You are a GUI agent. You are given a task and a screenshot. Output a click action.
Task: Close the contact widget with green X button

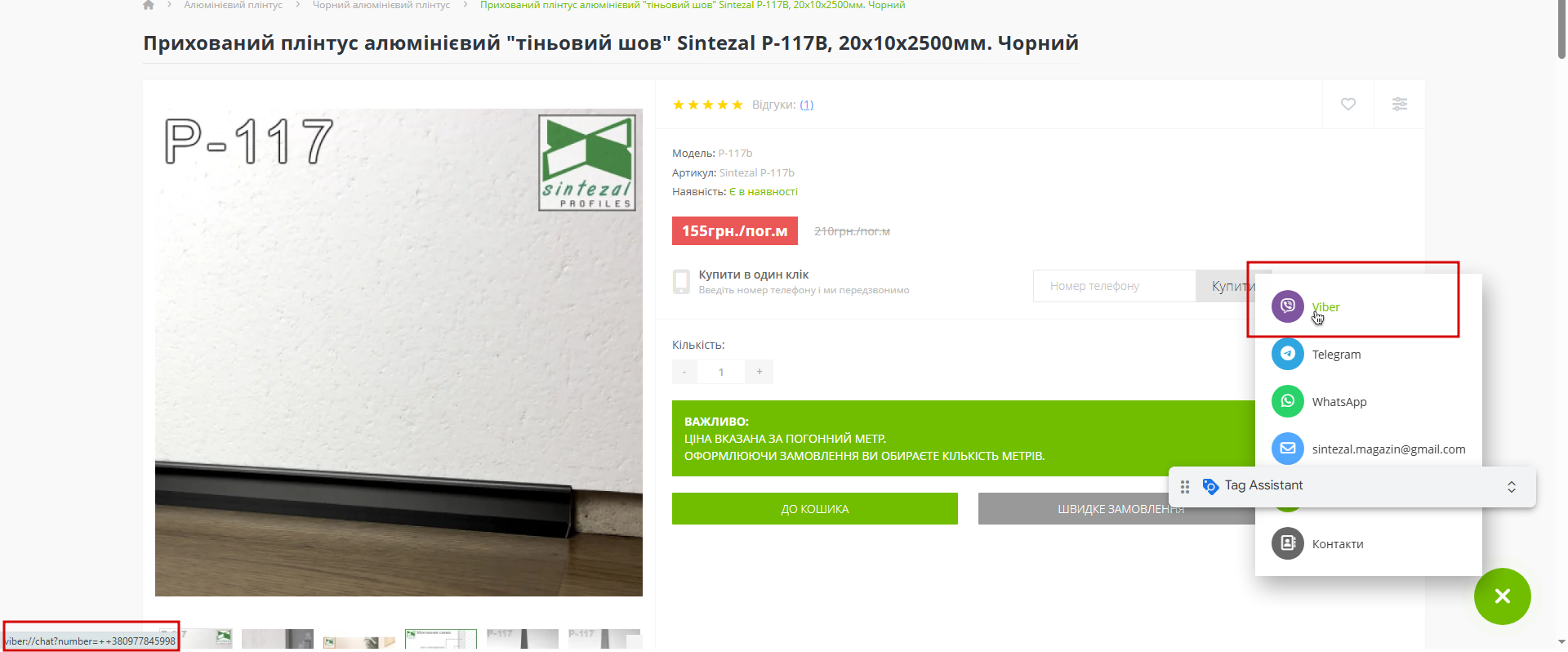tap(1503, 596)
